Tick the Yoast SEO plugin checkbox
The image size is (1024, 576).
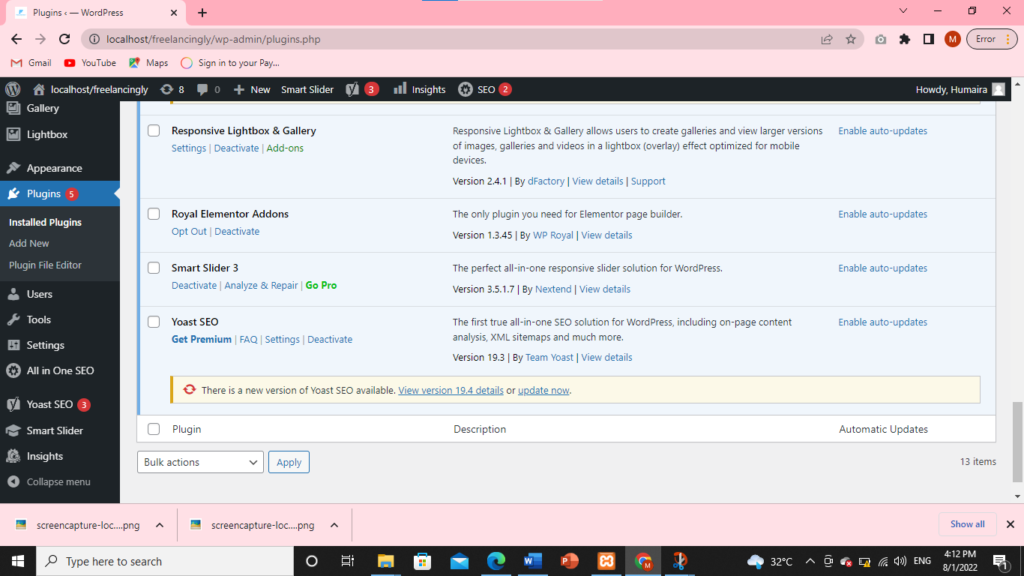point(153,322)
